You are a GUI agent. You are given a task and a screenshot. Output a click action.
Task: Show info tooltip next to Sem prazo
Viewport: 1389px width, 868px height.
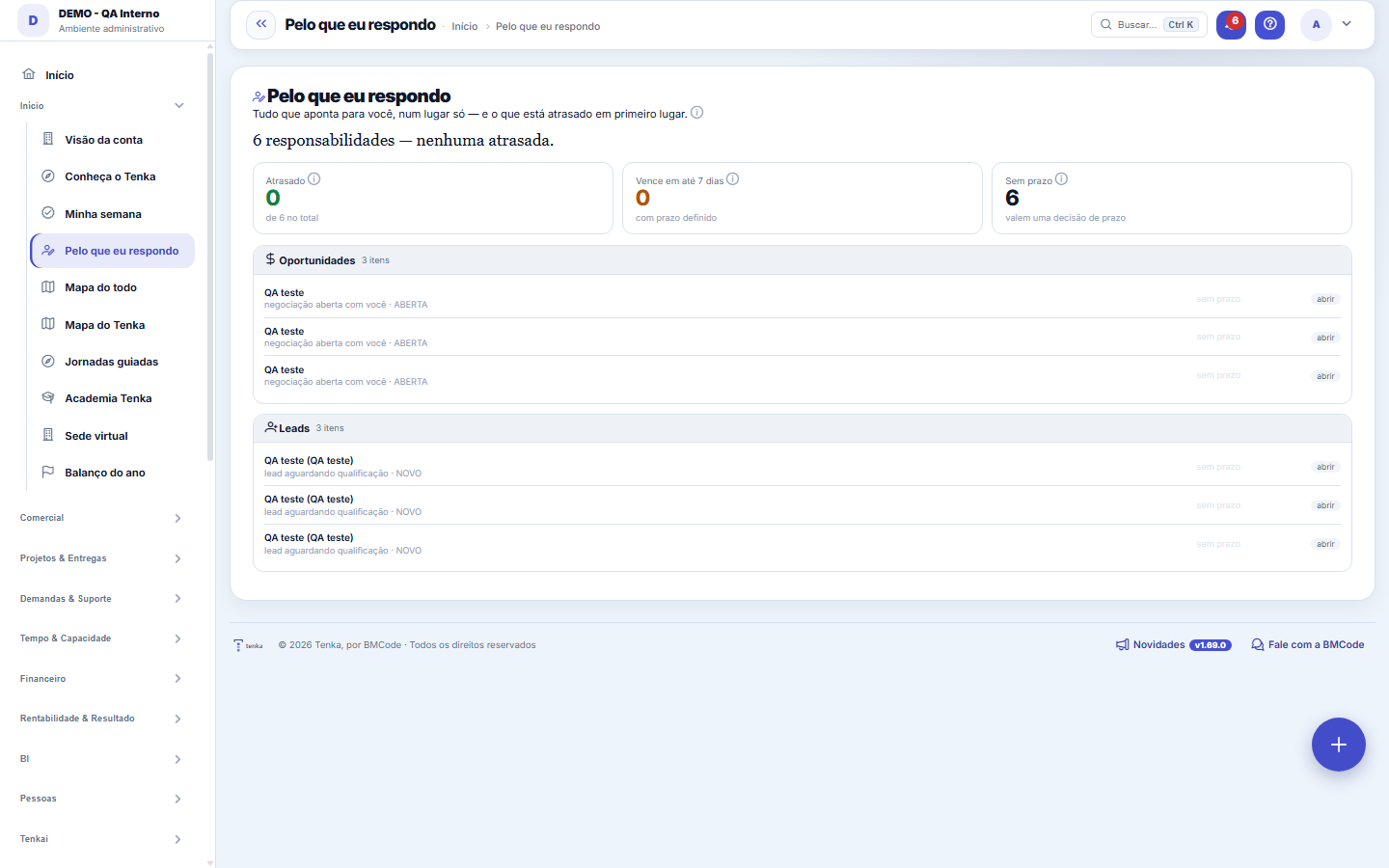1062,179
